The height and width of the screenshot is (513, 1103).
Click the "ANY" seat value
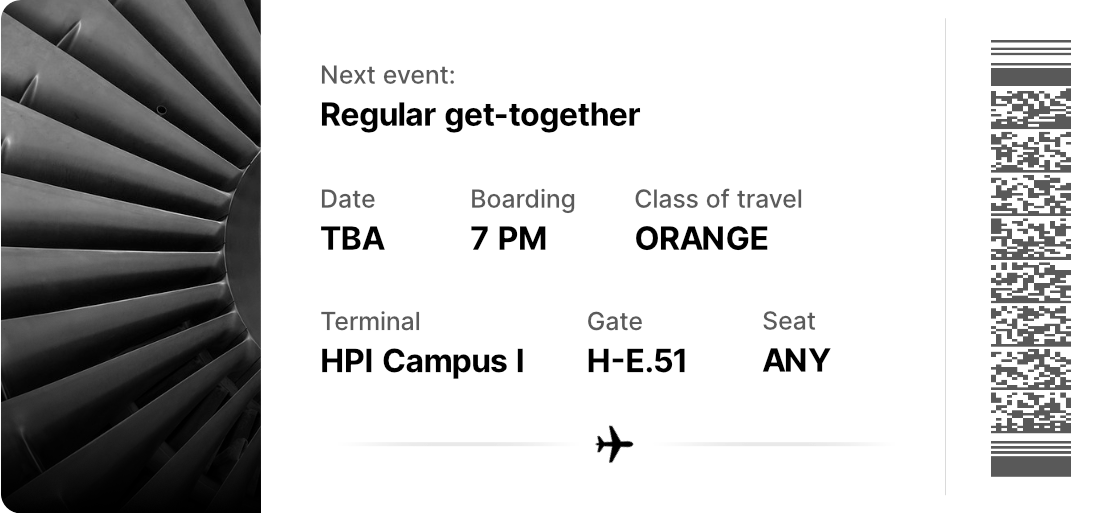[796, 361]
